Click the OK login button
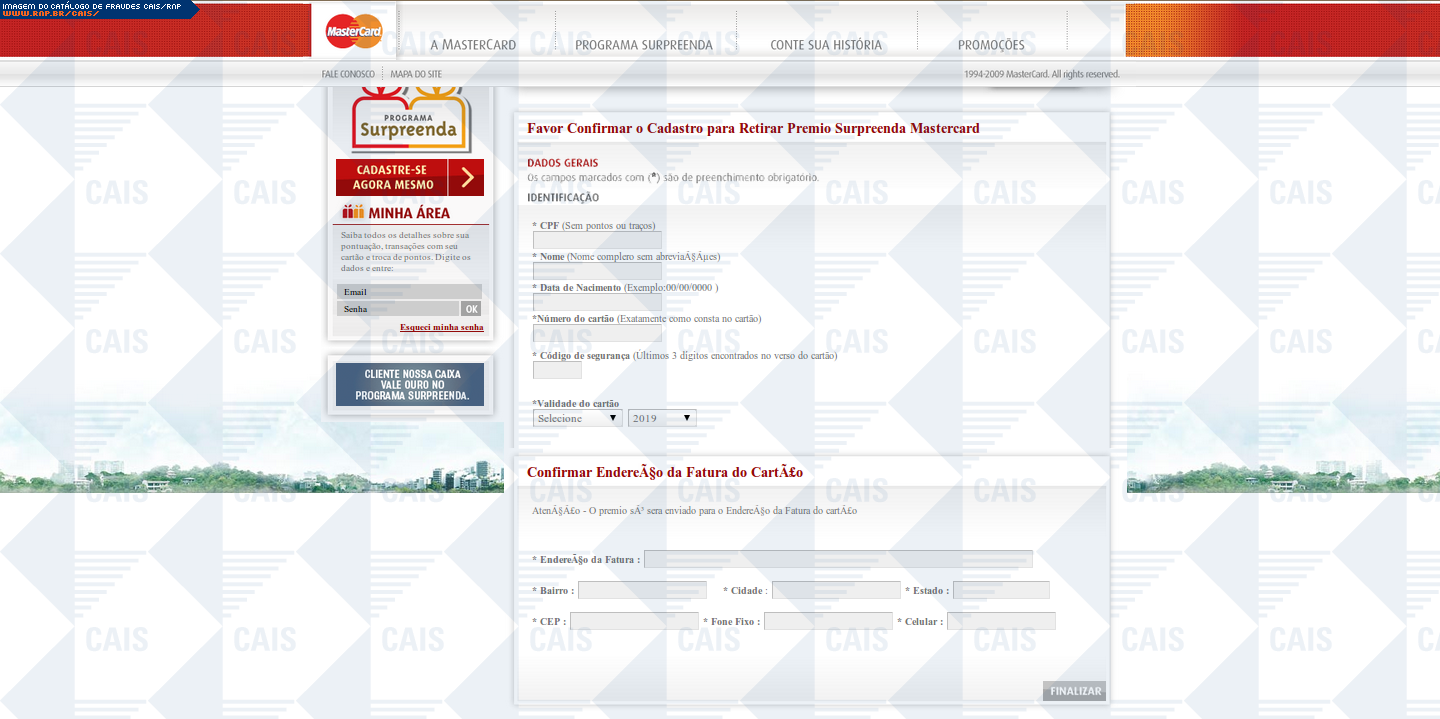 471,309
